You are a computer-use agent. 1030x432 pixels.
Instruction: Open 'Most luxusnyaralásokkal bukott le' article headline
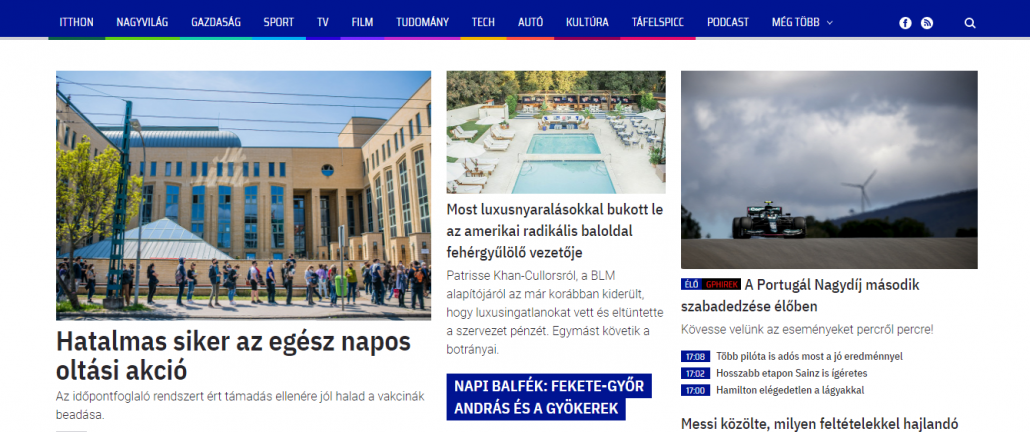(x=555, y=231)
